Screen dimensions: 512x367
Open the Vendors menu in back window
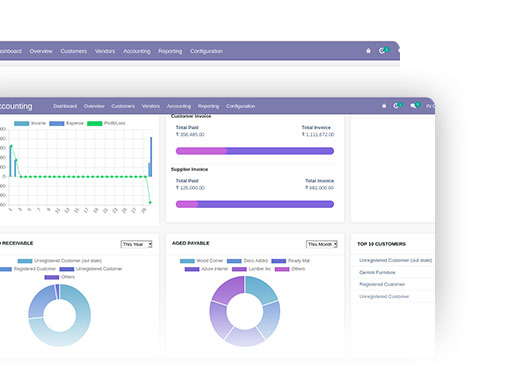click(105, 51)
